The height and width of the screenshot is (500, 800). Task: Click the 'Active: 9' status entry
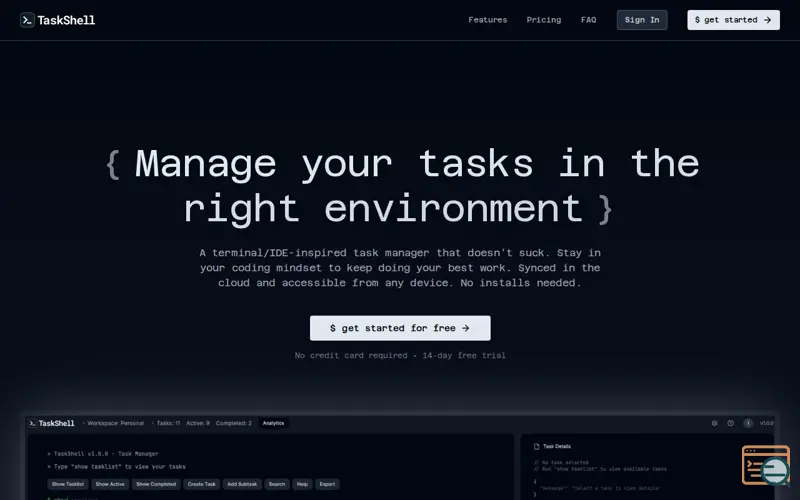197,423
